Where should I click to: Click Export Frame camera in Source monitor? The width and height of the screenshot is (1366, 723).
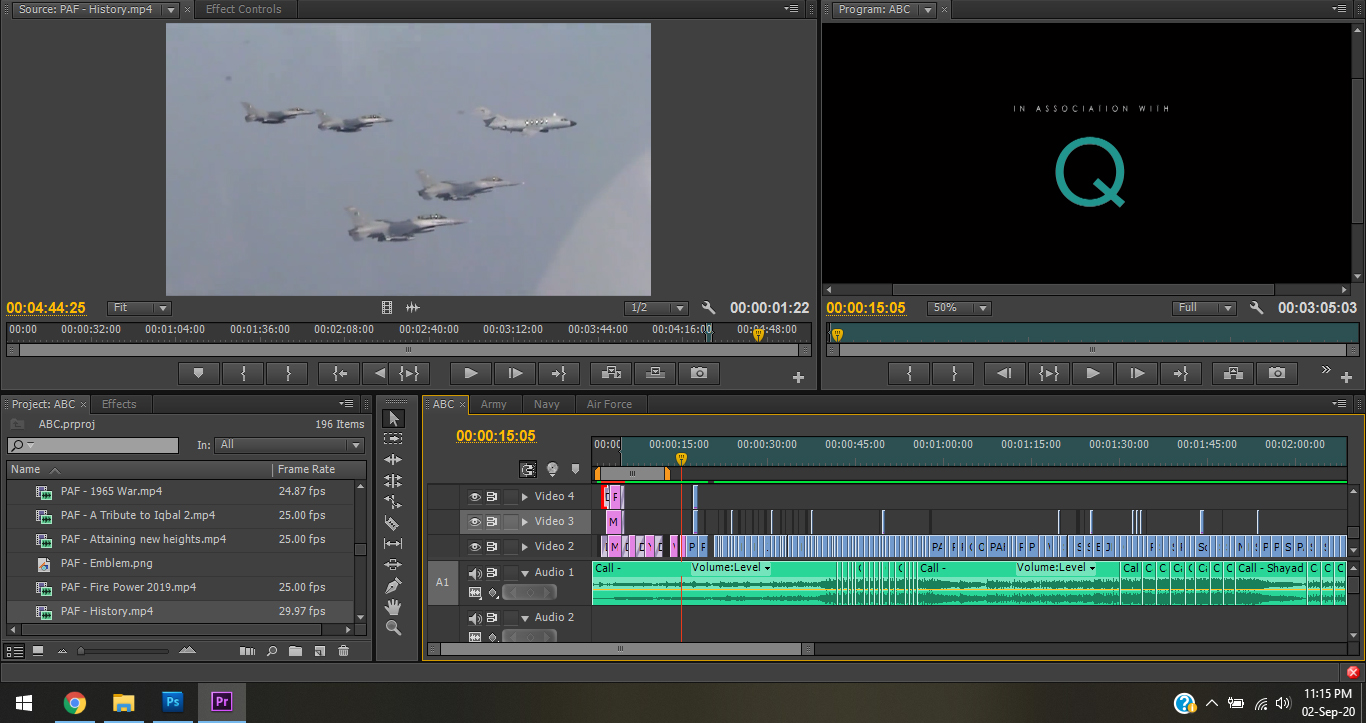[x=699, y=373]
